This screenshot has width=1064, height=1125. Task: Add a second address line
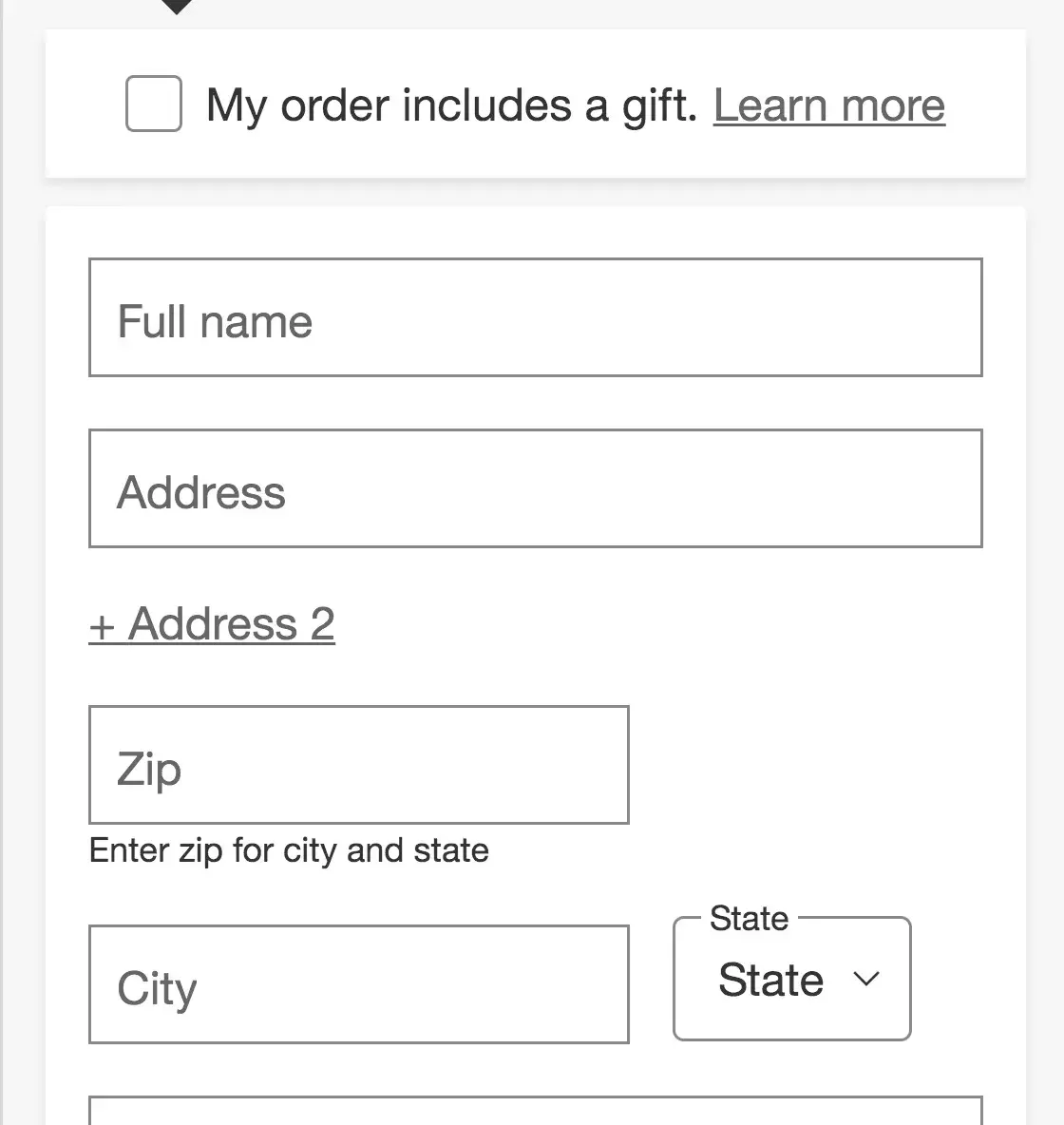point(212,624)
